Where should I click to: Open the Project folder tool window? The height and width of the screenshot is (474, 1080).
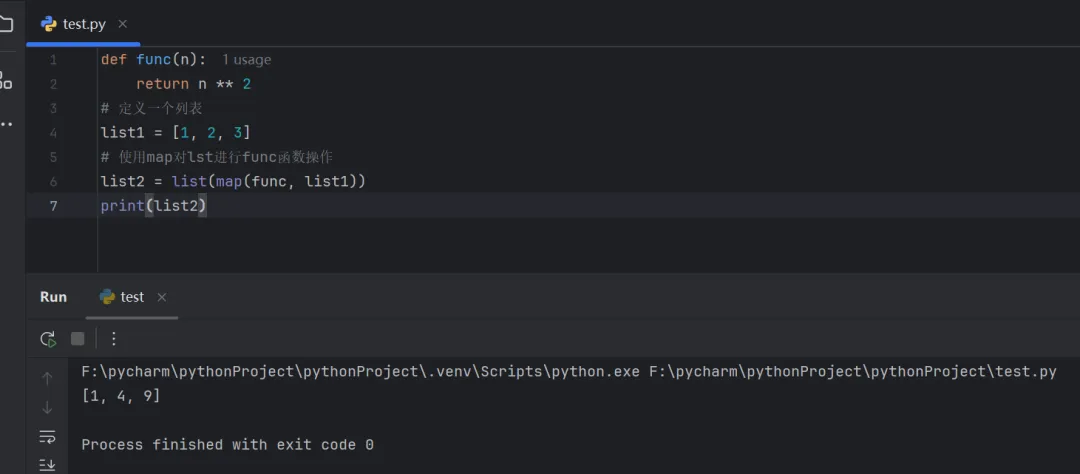coord(6,24)
